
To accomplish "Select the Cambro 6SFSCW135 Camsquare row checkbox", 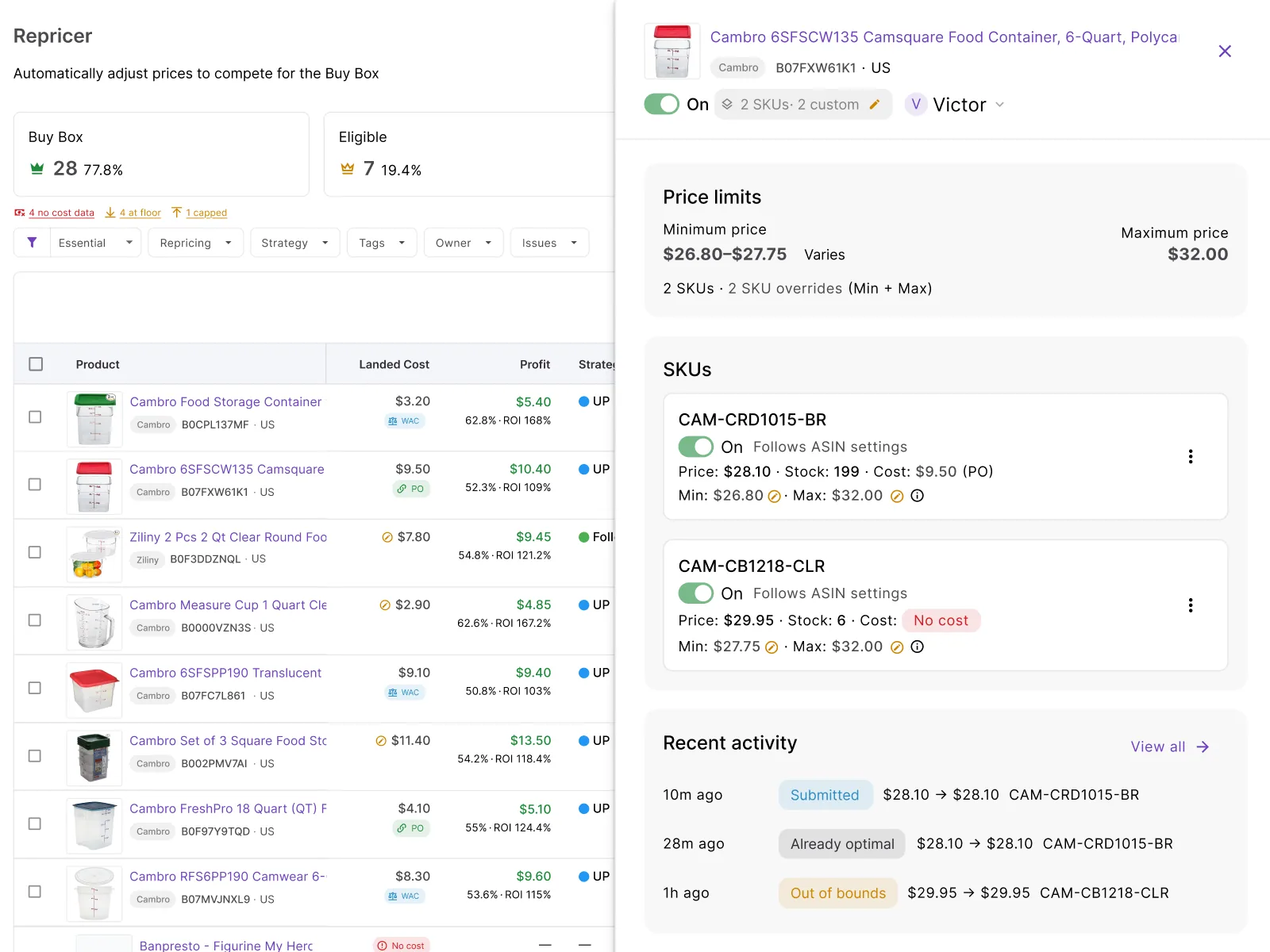I will [35, 485].
